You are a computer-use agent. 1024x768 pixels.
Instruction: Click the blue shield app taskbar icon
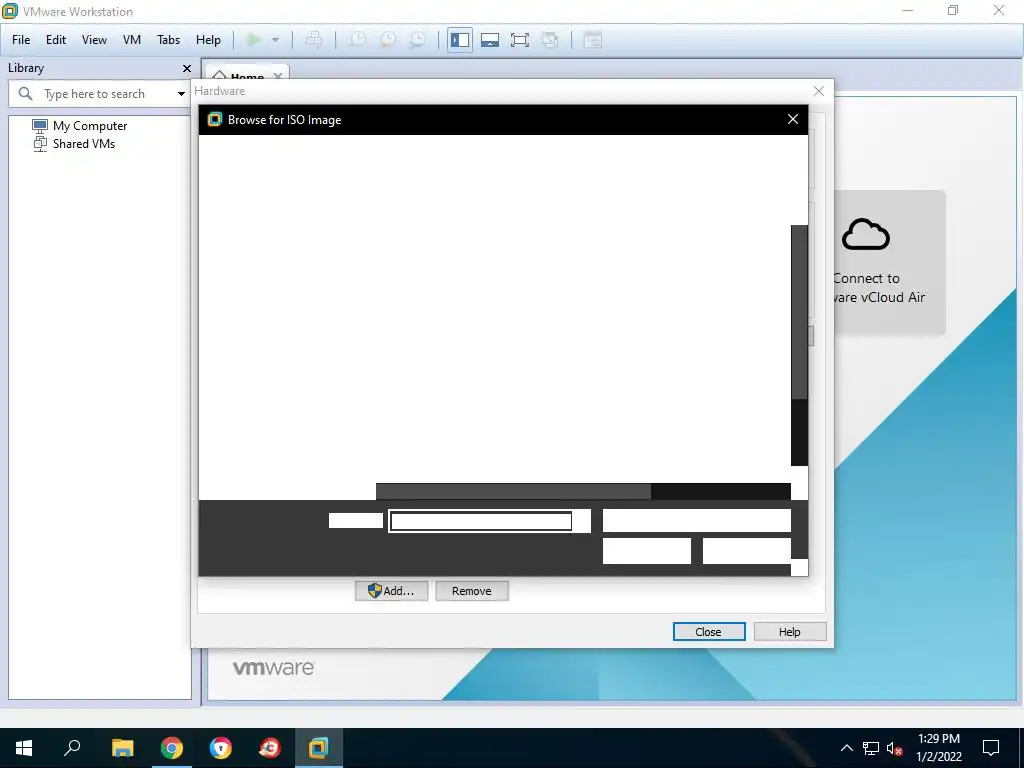pyautogui.click(x=221, y=748)
